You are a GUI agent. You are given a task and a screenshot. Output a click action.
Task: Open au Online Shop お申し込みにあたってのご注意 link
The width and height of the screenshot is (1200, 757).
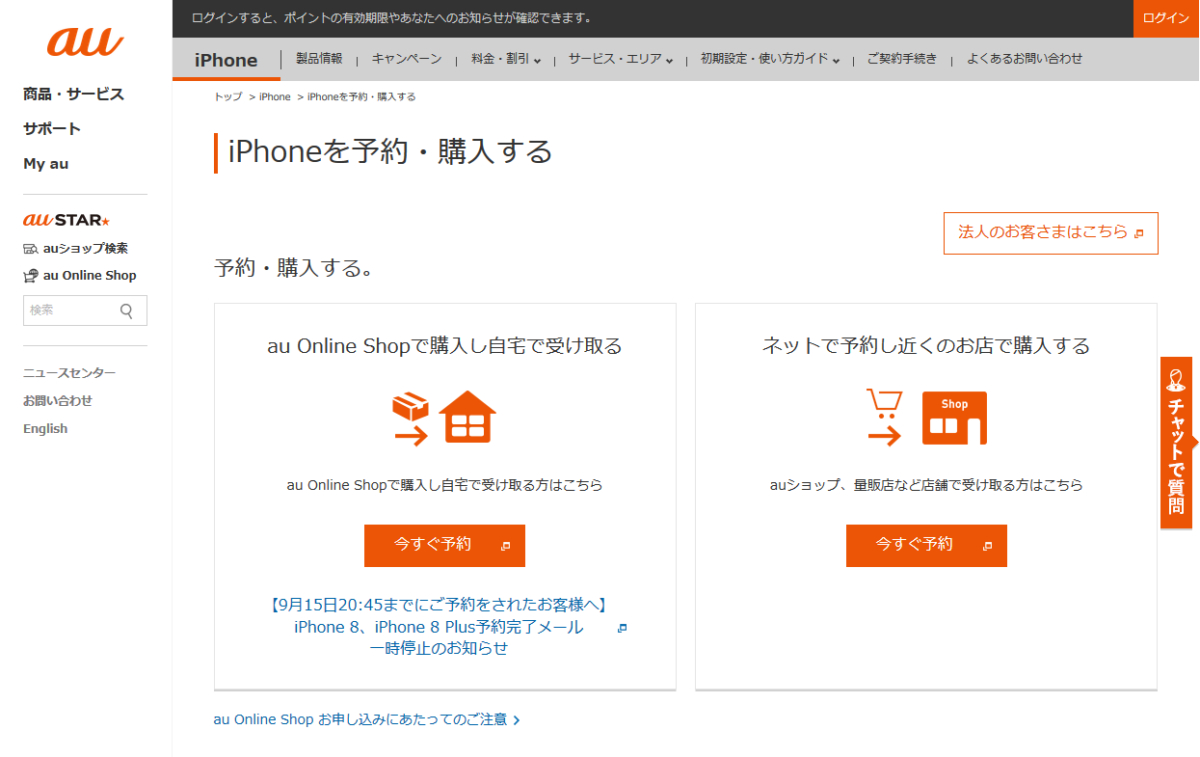click(x=366, y=719)
